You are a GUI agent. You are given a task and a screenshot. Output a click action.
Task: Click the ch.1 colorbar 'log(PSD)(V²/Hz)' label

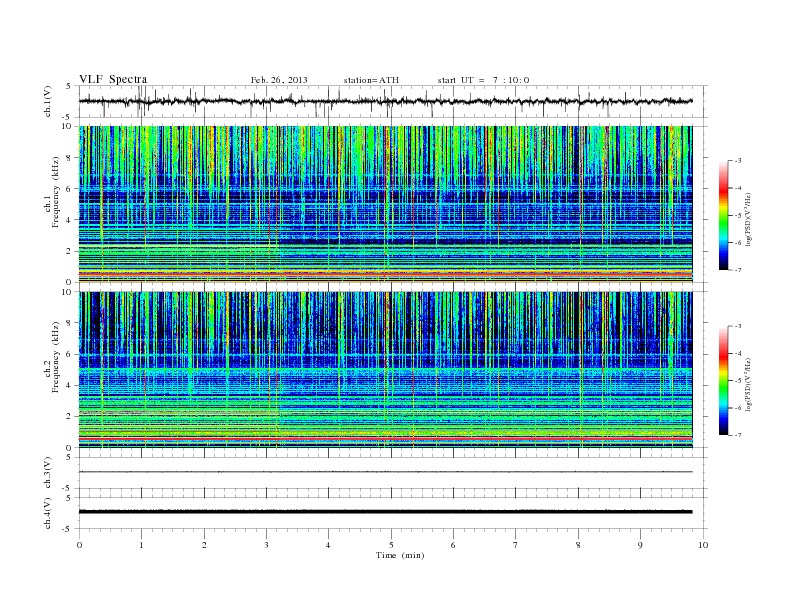coord(748,219)
